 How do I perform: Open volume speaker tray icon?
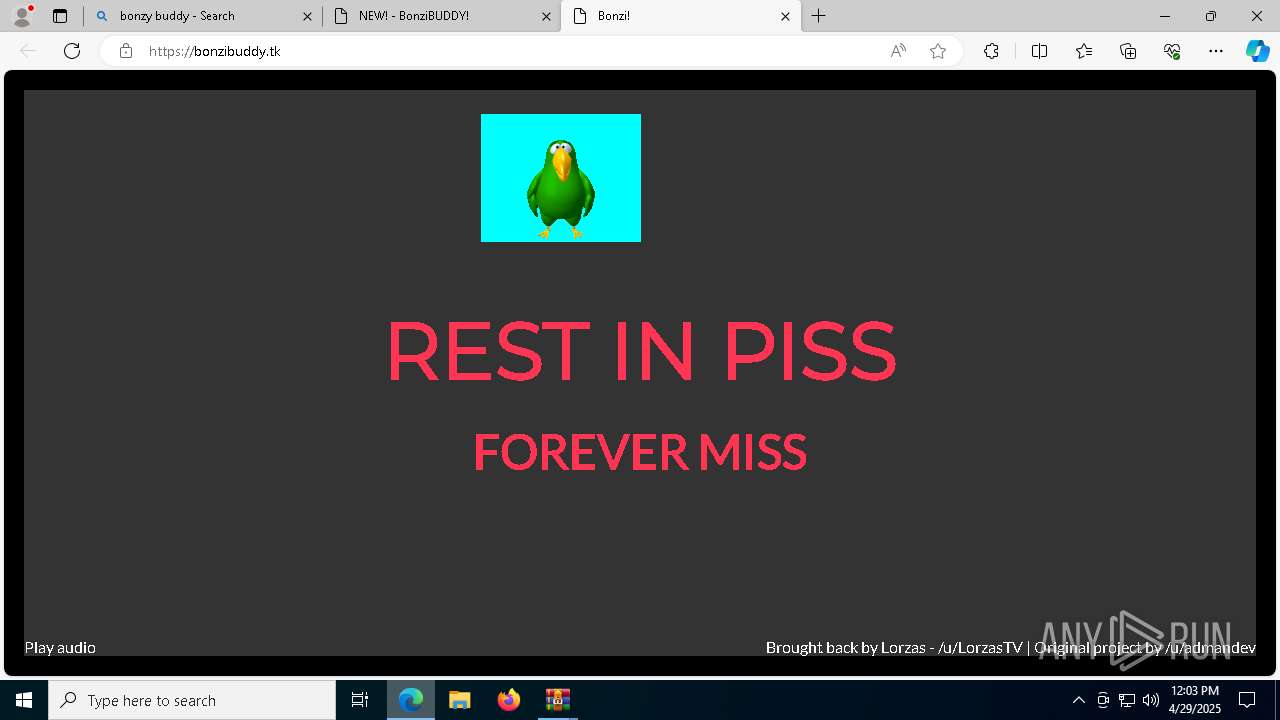1151,700
